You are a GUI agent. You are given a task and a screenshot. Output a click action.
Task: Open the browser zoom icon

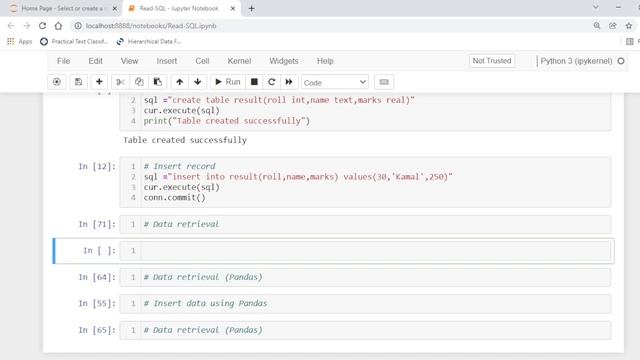pos(597,26)
